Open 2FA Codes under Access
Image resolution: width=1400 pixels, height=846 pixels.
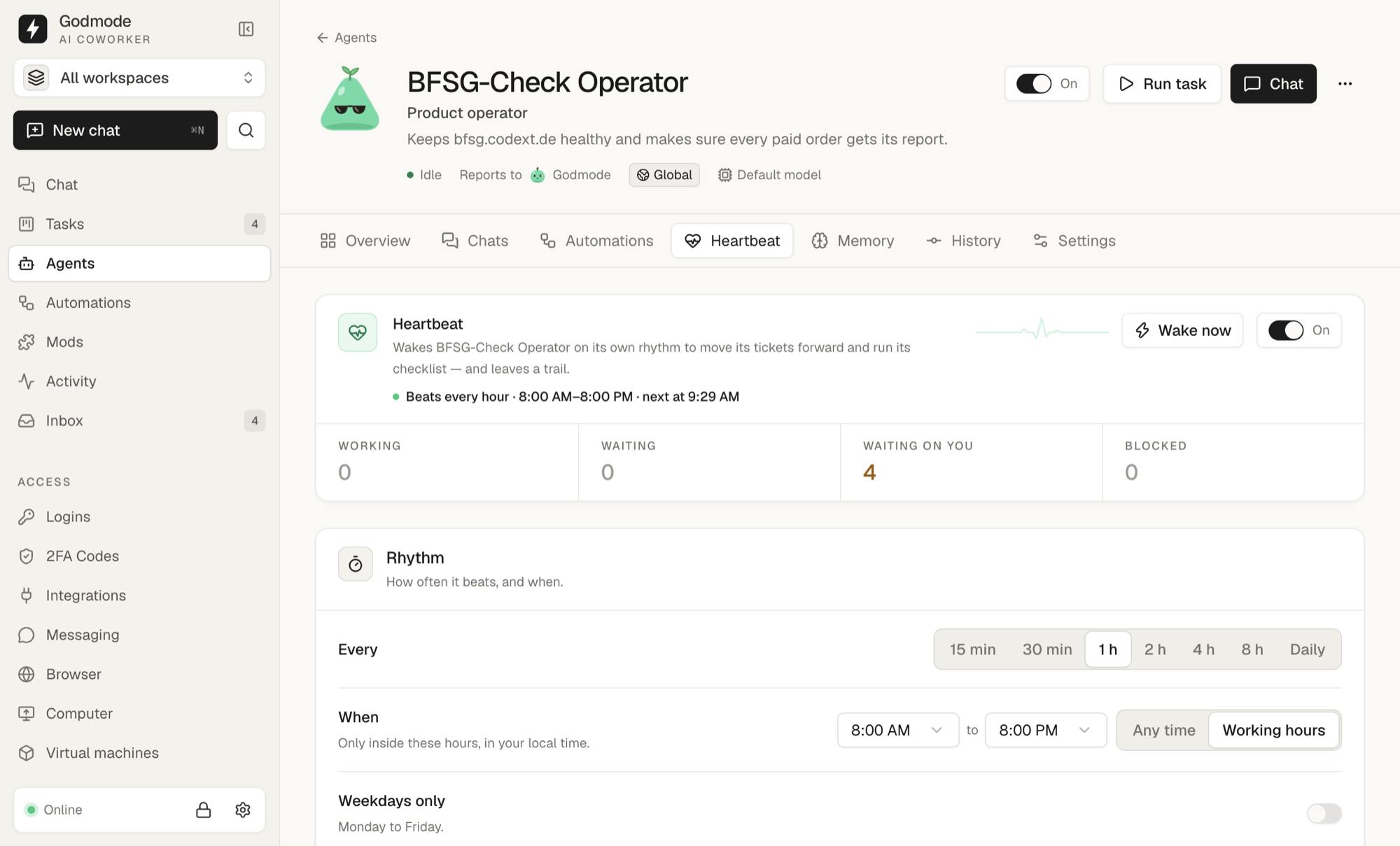(139, 556)
